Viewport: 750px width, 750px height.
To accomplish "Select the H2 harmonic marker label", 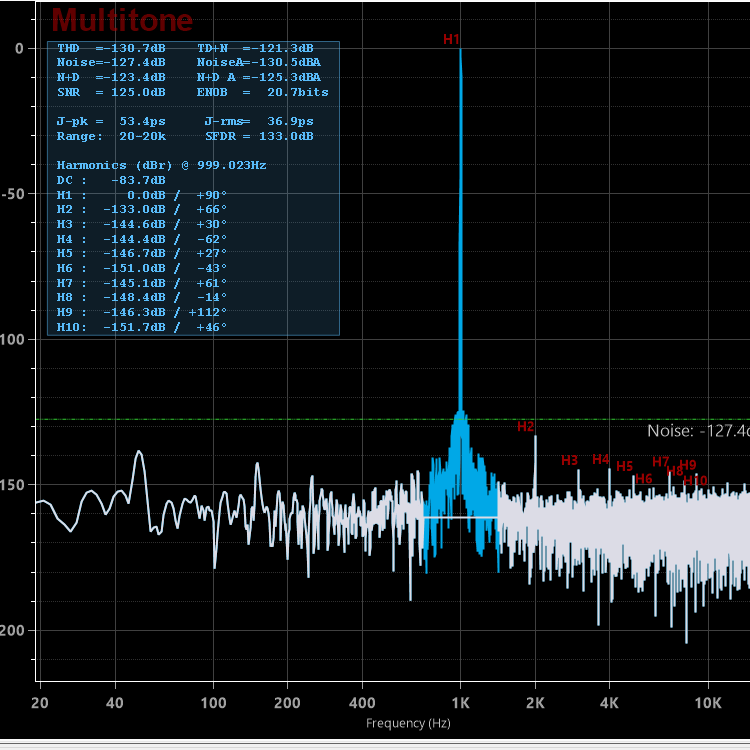I will [526, 427].
